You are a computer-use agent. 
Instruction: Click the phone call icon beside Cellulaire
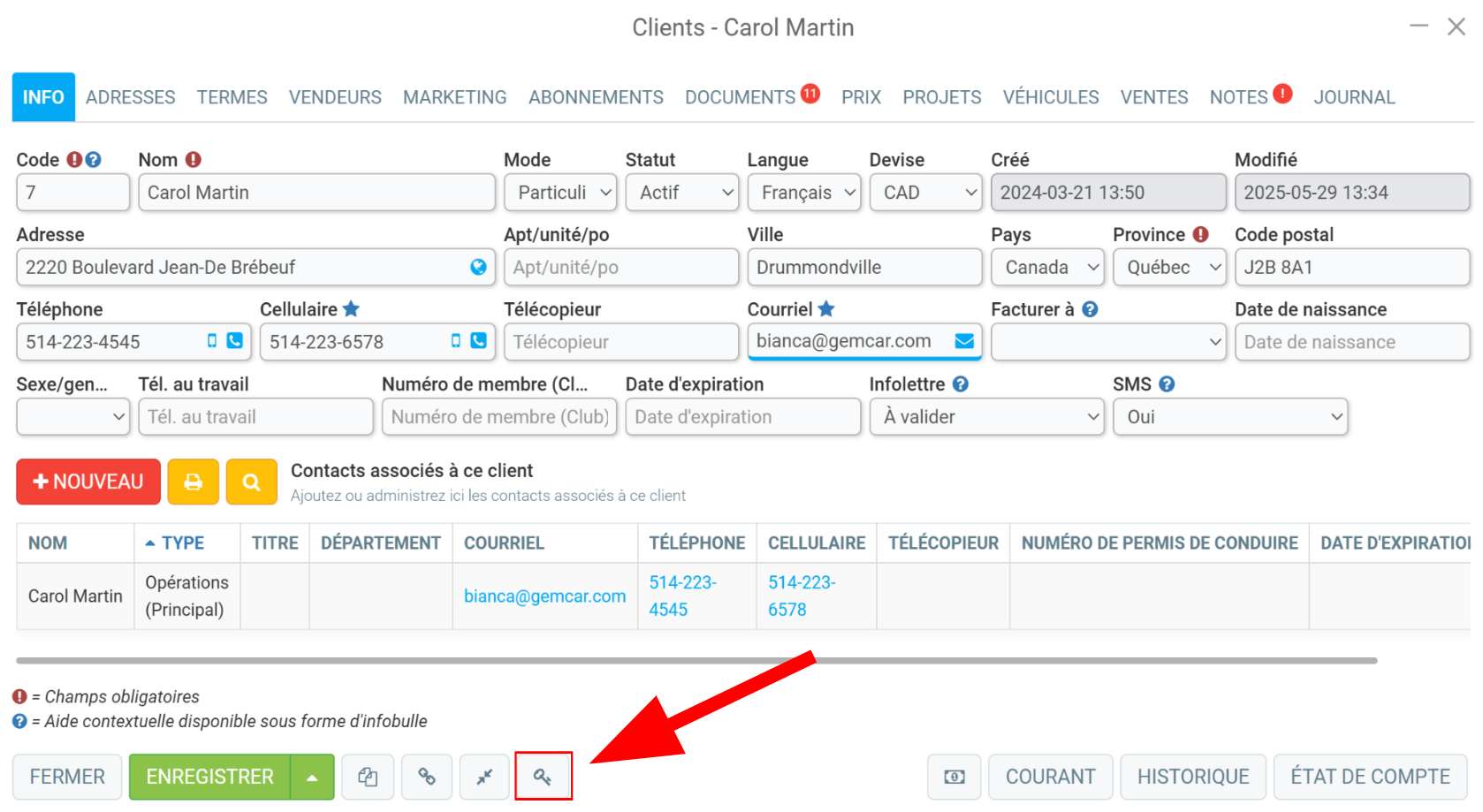[x=478, y=341]
